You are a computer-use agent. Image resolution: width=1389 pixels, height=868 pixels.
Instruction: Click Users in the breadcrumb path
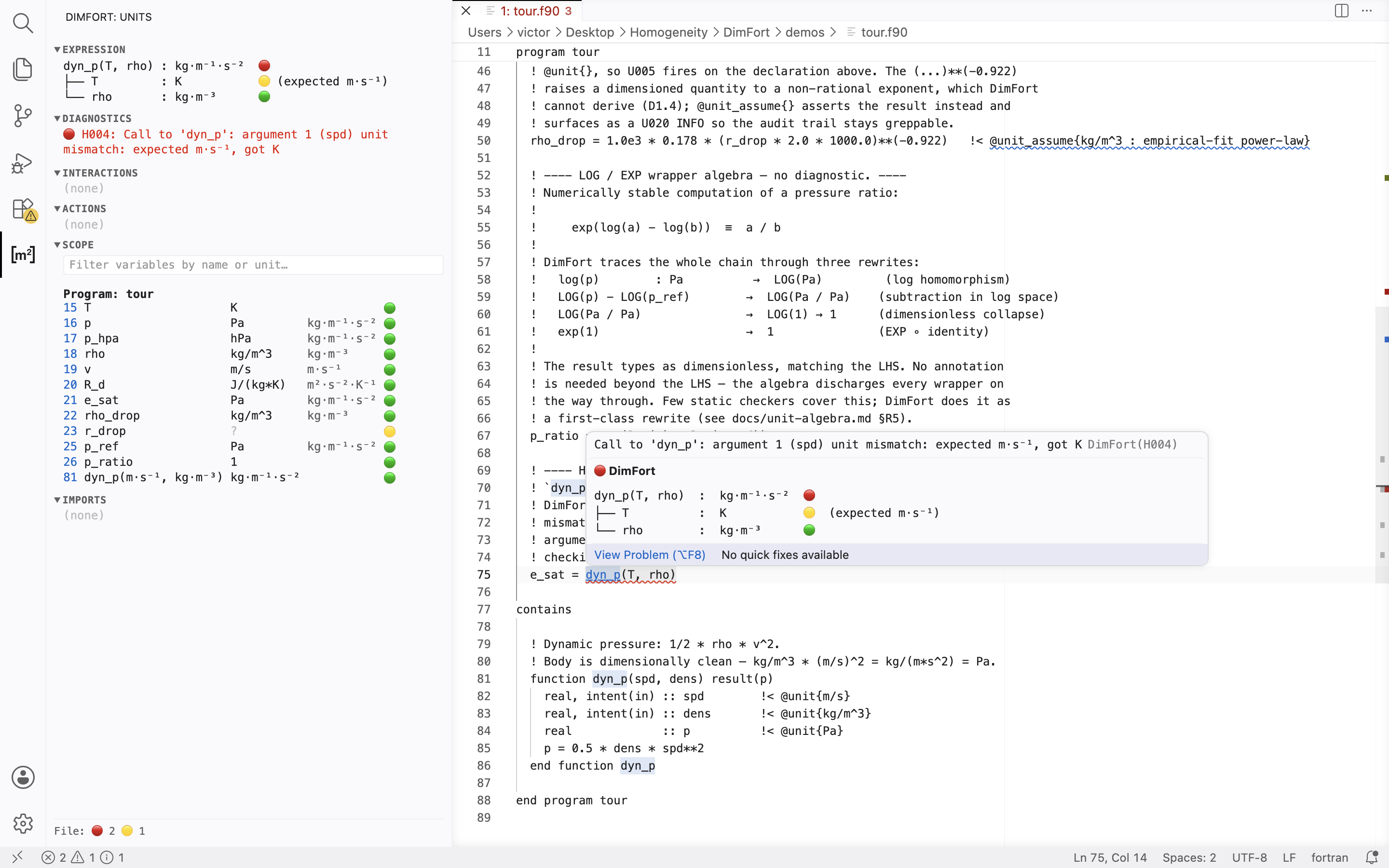pyautogui.click(x=484, y=32)
